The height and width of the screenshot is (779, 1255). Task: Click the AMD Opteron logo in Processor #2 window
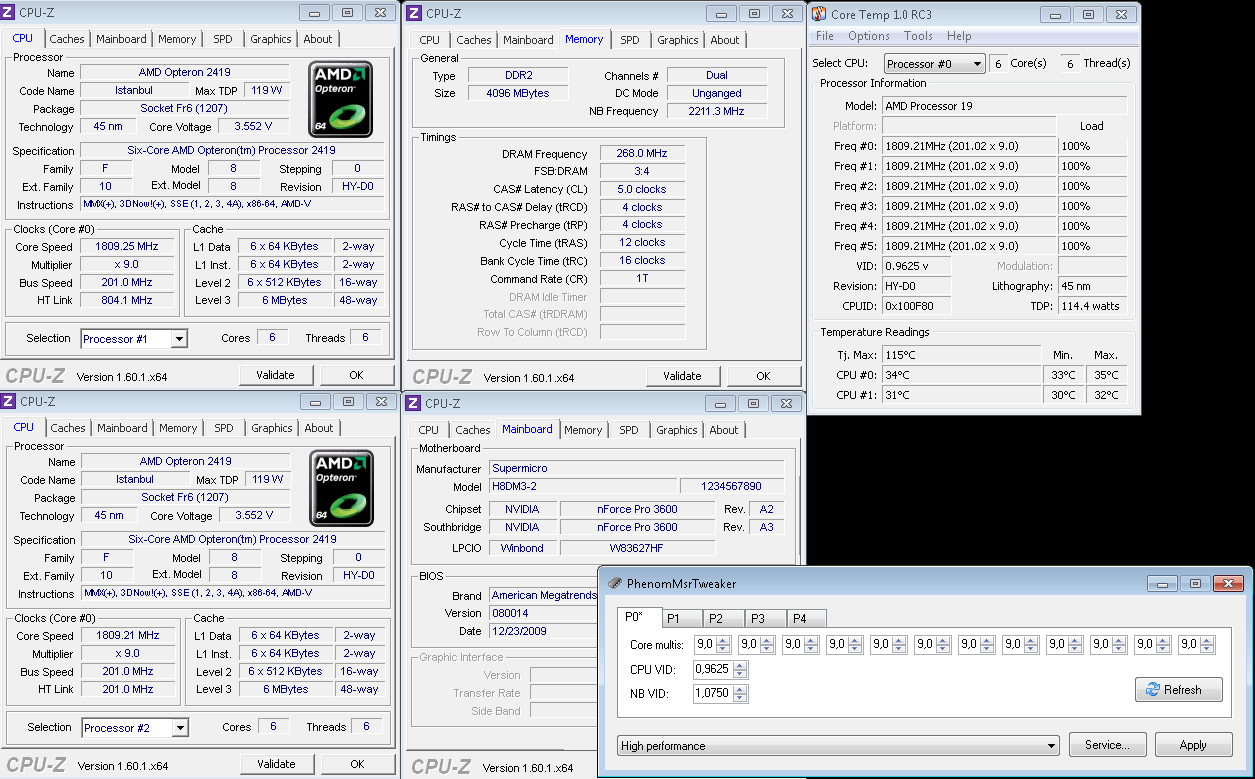point(342,487)
